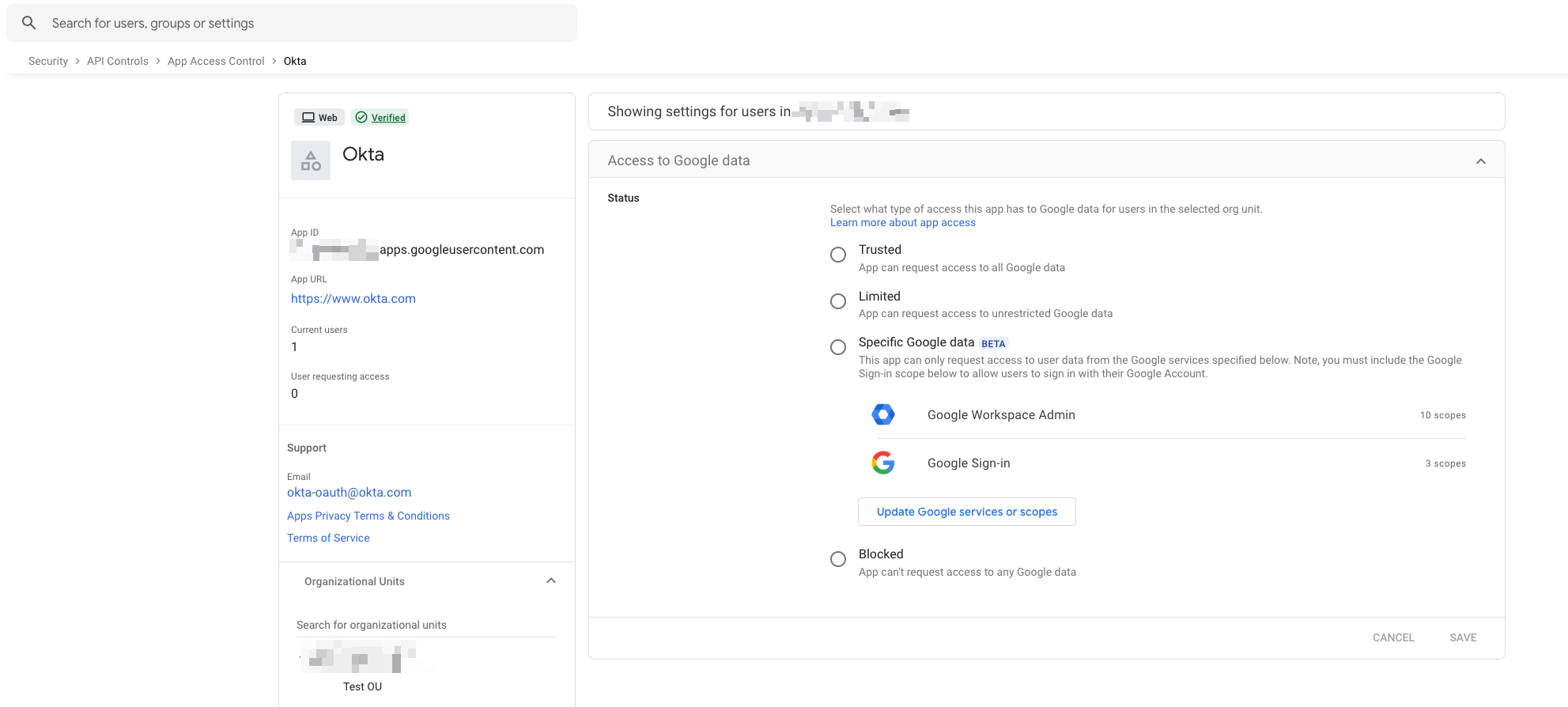Click the Current users label
This screenshot has height=707, width=1568.
319,330
